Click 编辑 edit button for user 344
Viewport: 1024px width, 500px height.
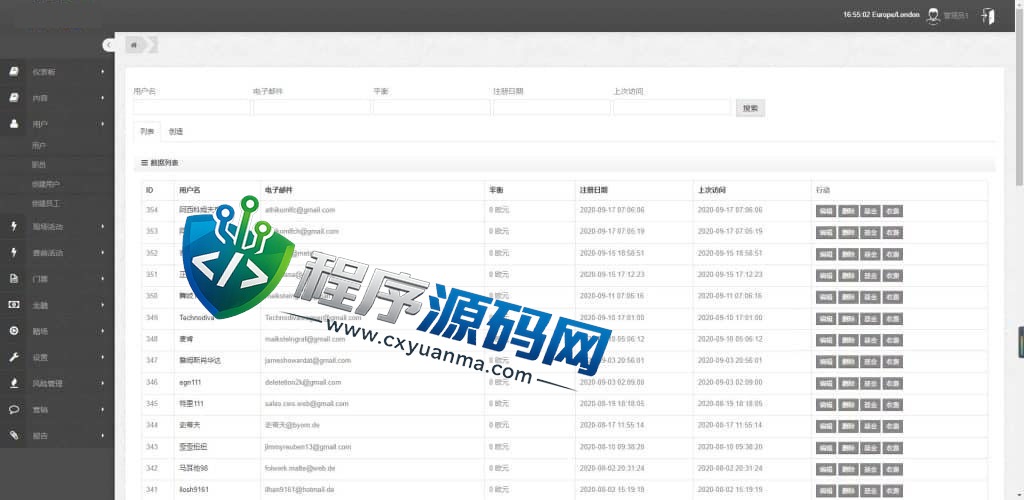tap(826, 426)
